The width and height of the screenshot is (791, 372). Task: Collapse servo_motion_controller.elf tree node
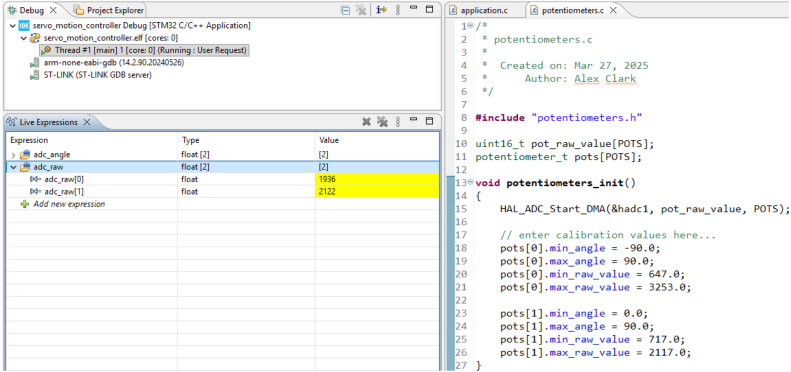(23, 38)
